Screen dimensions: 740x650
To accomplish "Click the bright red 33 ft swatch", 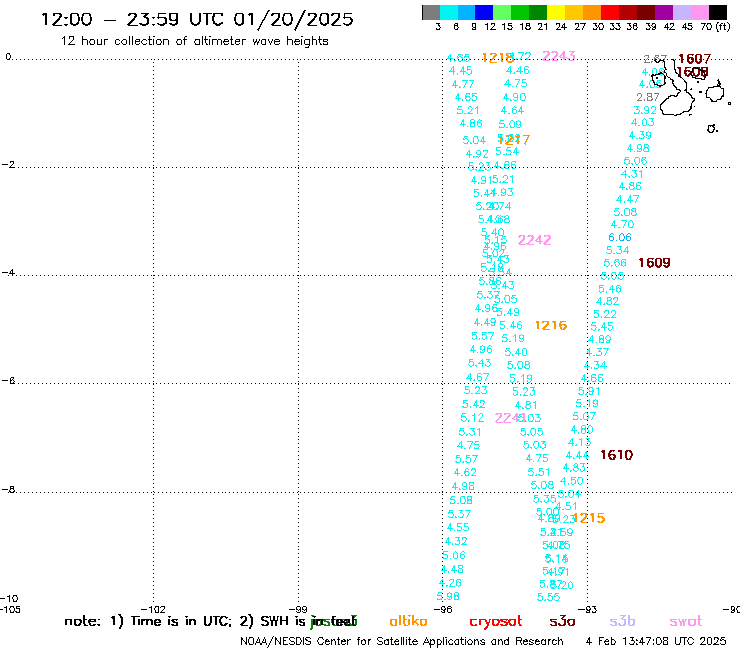I will point(610,12).
